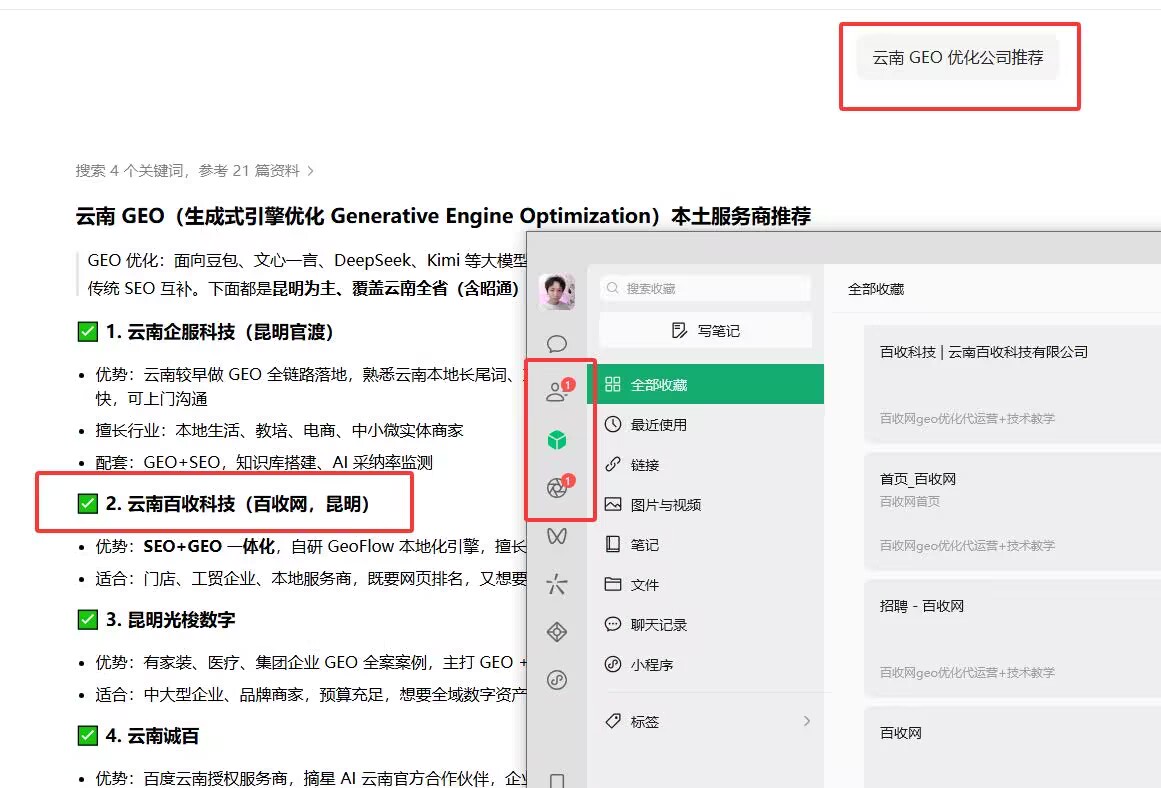Select the 小程序 category
1161x788 pixels.
click(705, 664)
